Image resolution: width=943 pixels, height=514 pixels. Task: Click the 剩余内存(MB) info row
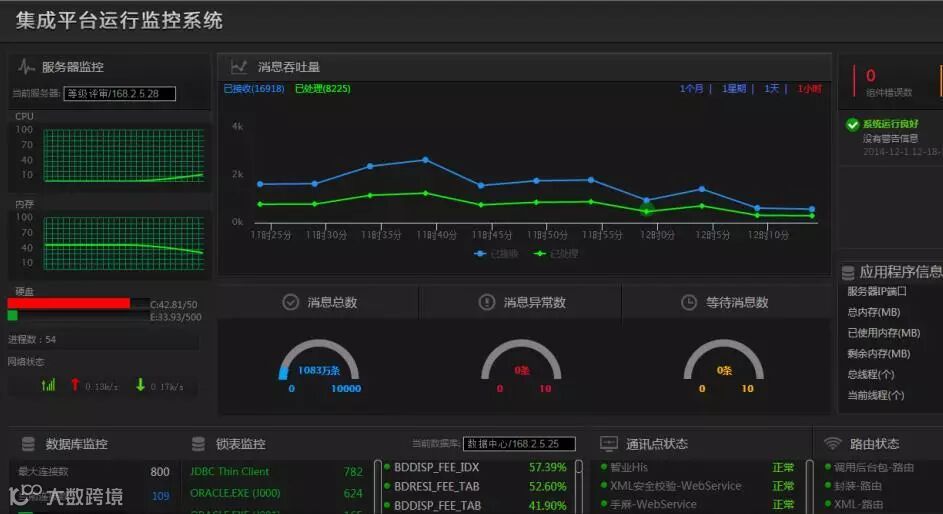pos(879,353)
